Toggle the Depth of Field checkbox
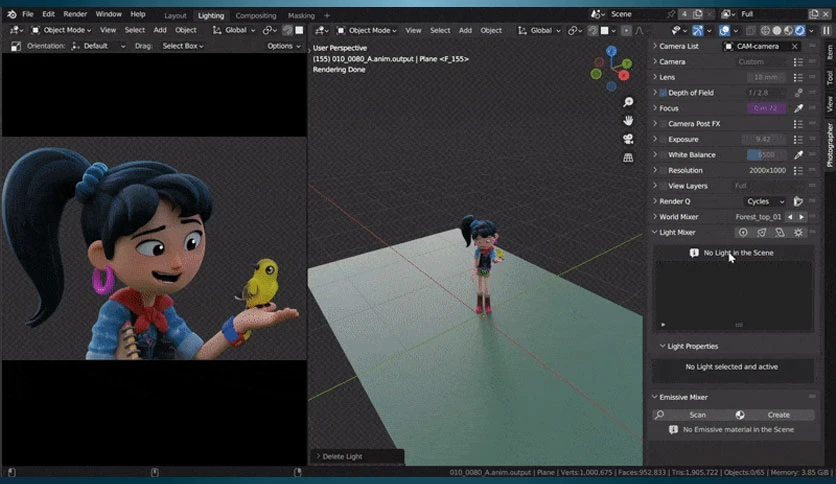The height and width of the screenshot is (484, 836). point(663,93)
